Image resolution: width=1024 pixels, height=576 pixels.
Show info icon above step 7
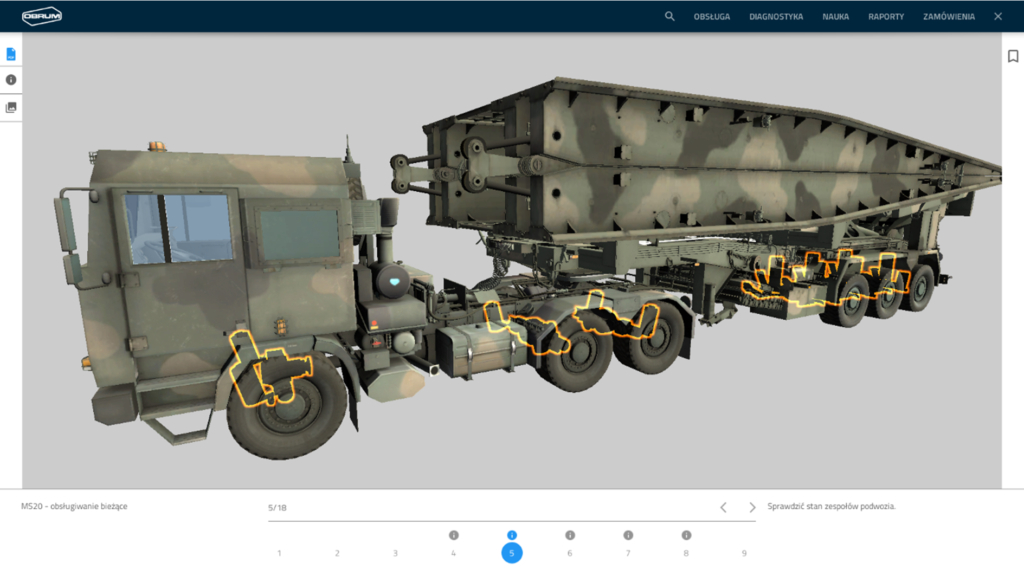point(628,535)
